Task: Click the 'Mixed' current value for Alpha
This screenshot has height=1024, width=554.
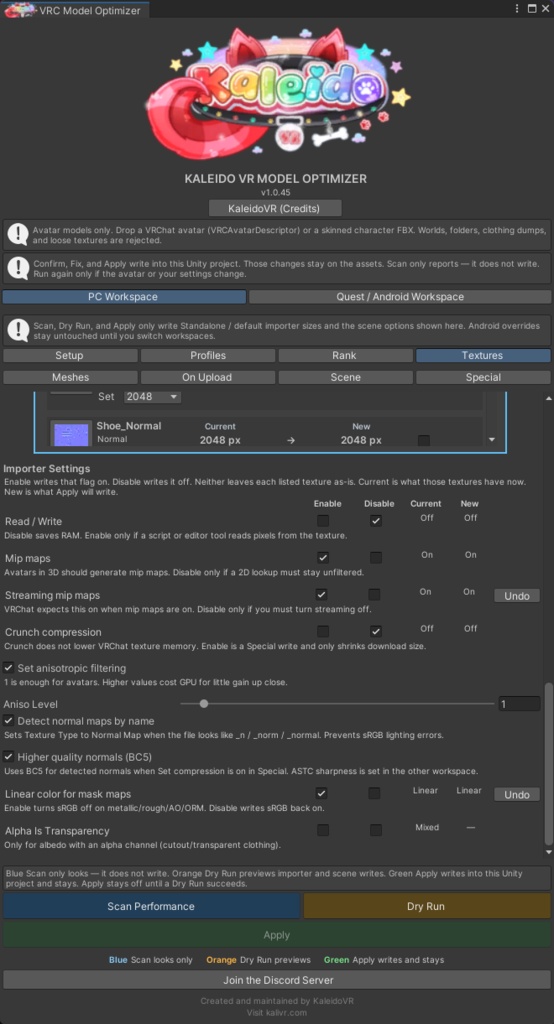Action: coord(427,827)
